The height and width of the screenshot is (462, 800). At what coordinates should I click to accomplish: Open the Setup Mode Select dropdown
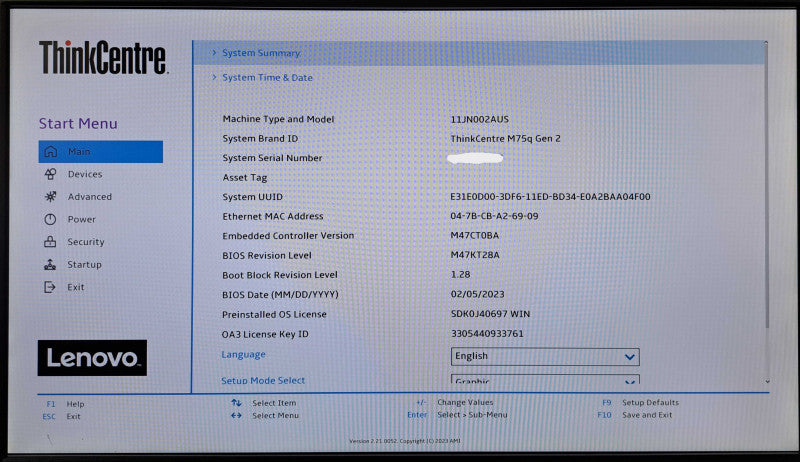pos(545,379)
